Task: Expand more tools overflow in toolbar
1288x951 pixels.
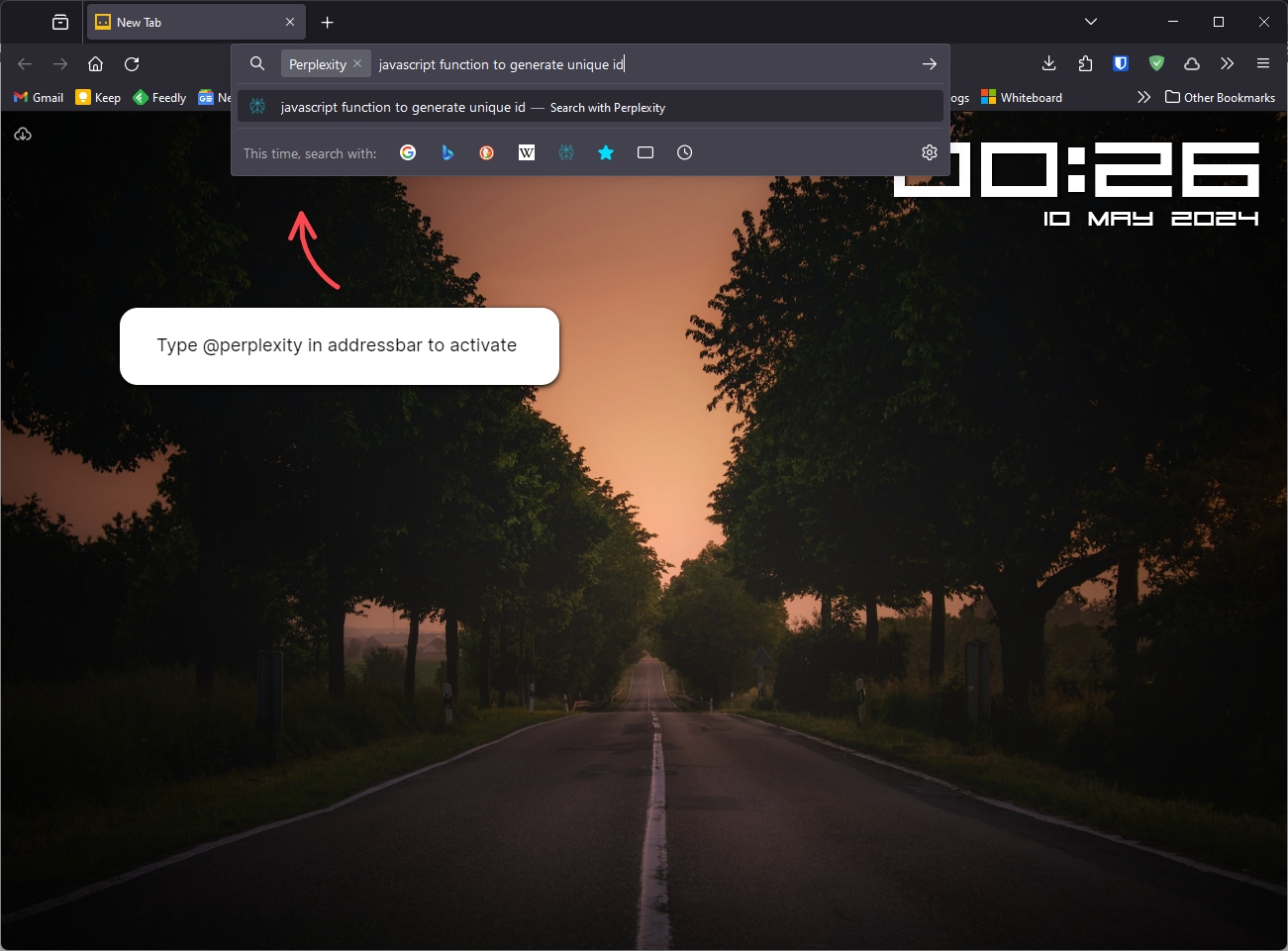Action: (x=1228, y=64)
